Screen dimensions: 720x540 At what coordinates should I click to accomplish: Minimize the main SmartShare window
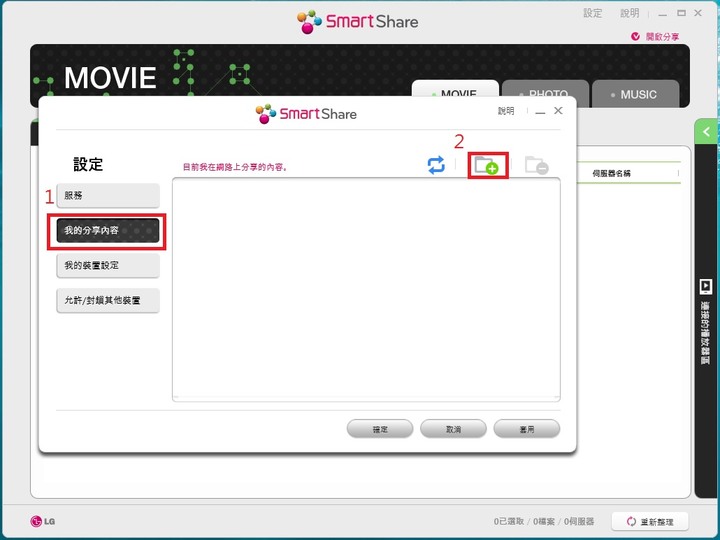[663, 14]
